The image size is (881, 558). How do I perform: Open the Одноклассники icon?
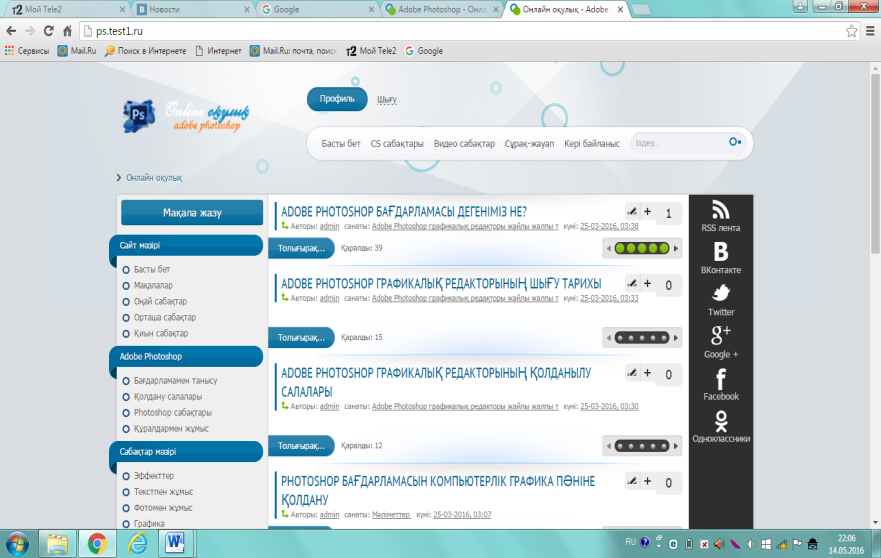point(721,420)
